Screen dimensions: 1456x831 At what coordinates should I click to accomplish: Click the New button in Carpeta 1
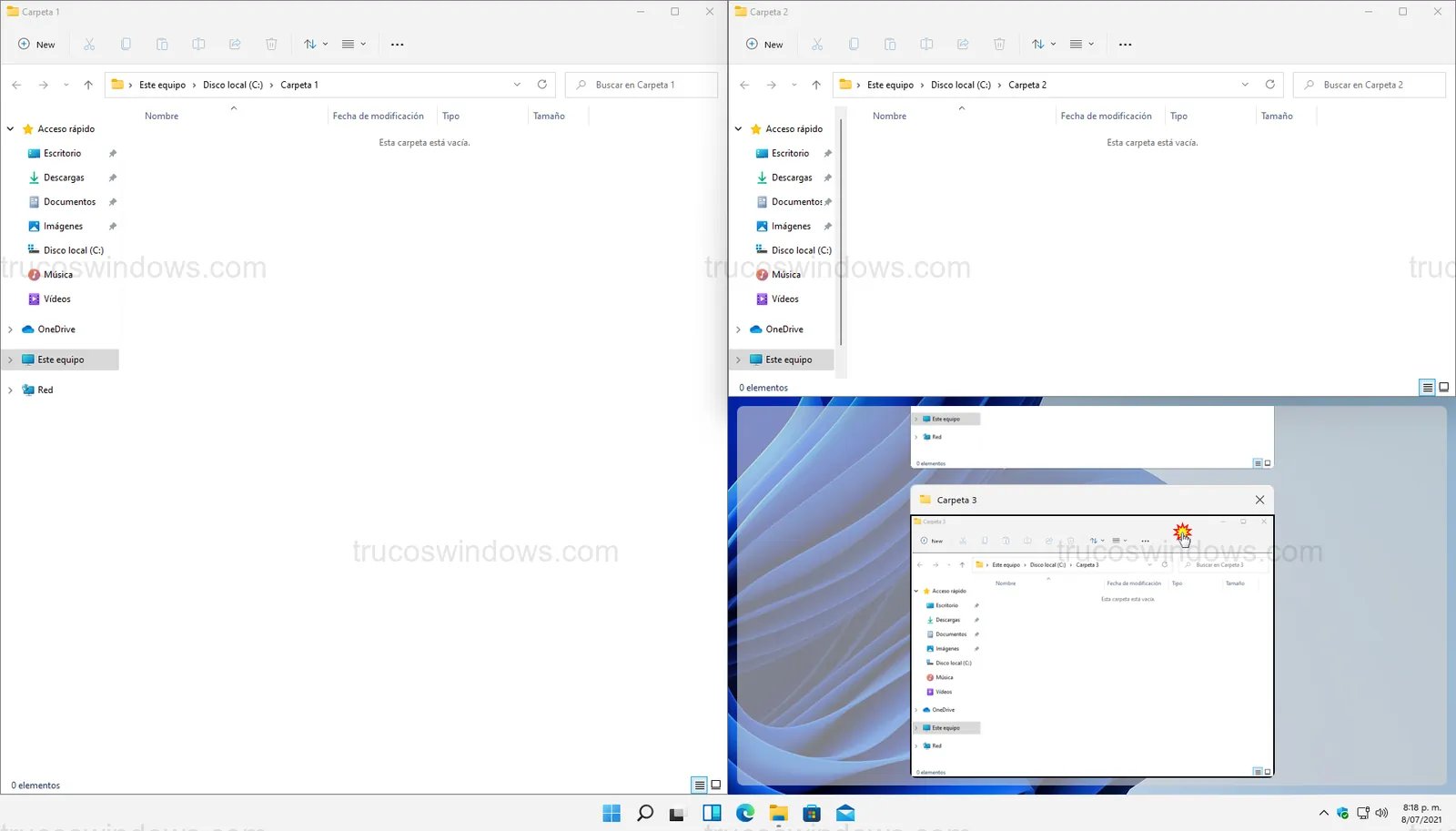tap(36, 45)
